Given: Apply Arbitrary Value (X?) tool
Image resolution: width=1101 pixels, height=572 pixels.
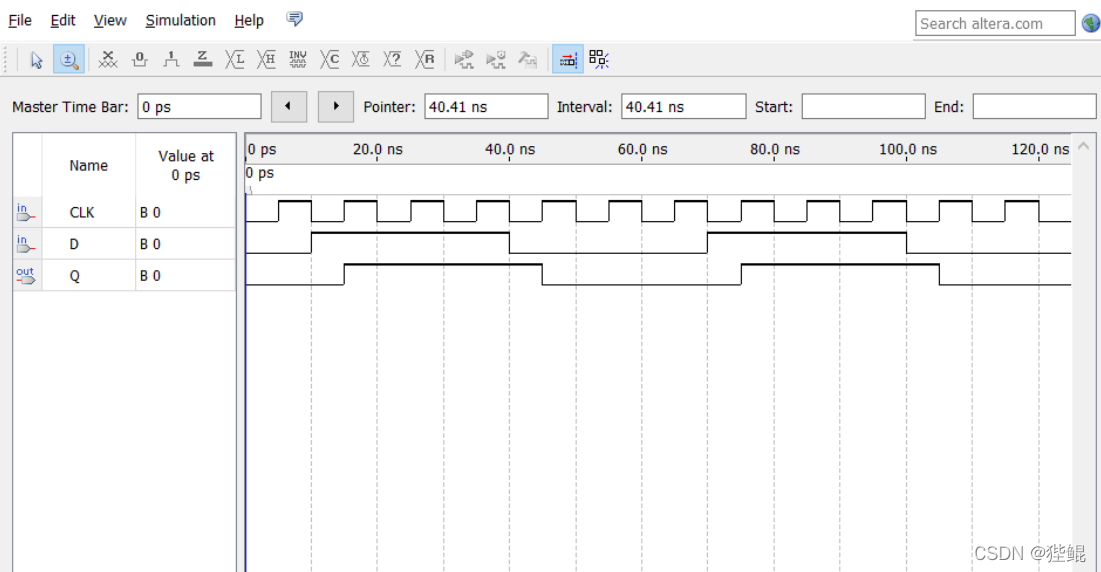Looking at the screenshot, I should [x=393, y=60].
